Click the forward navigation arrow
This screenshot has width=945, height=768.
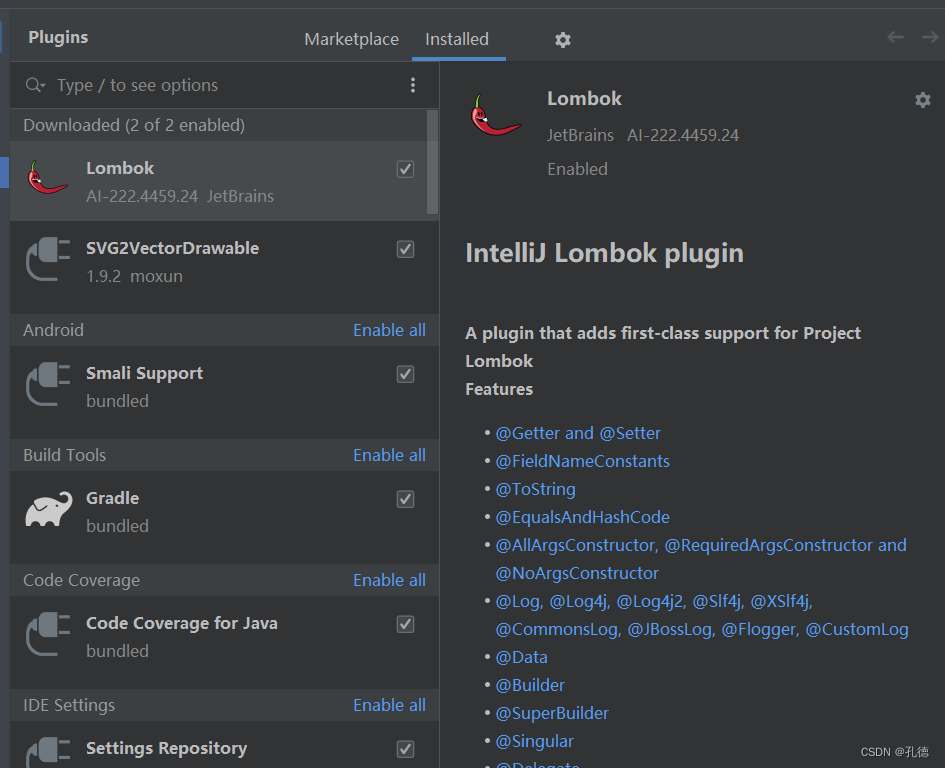(x=930, y=37)
